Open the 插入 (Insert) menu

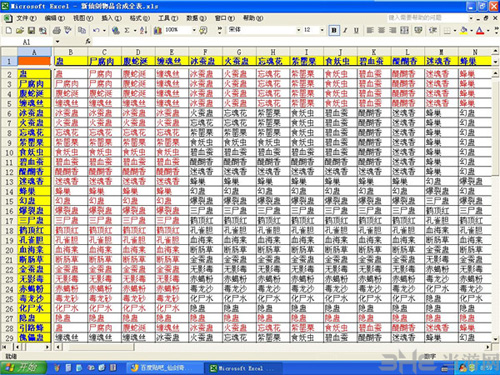tap(111, 18)
